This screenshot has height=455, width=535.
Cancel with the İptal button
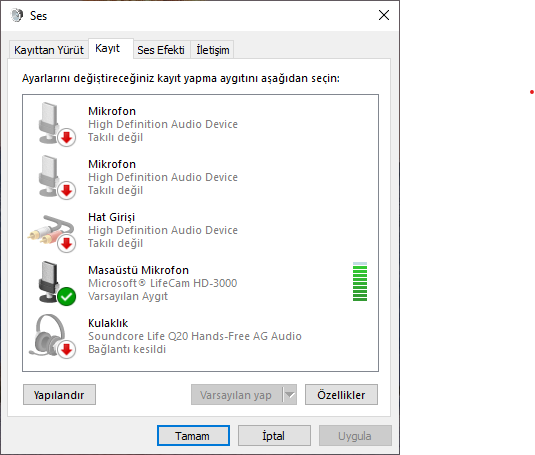tap(274, 436)
